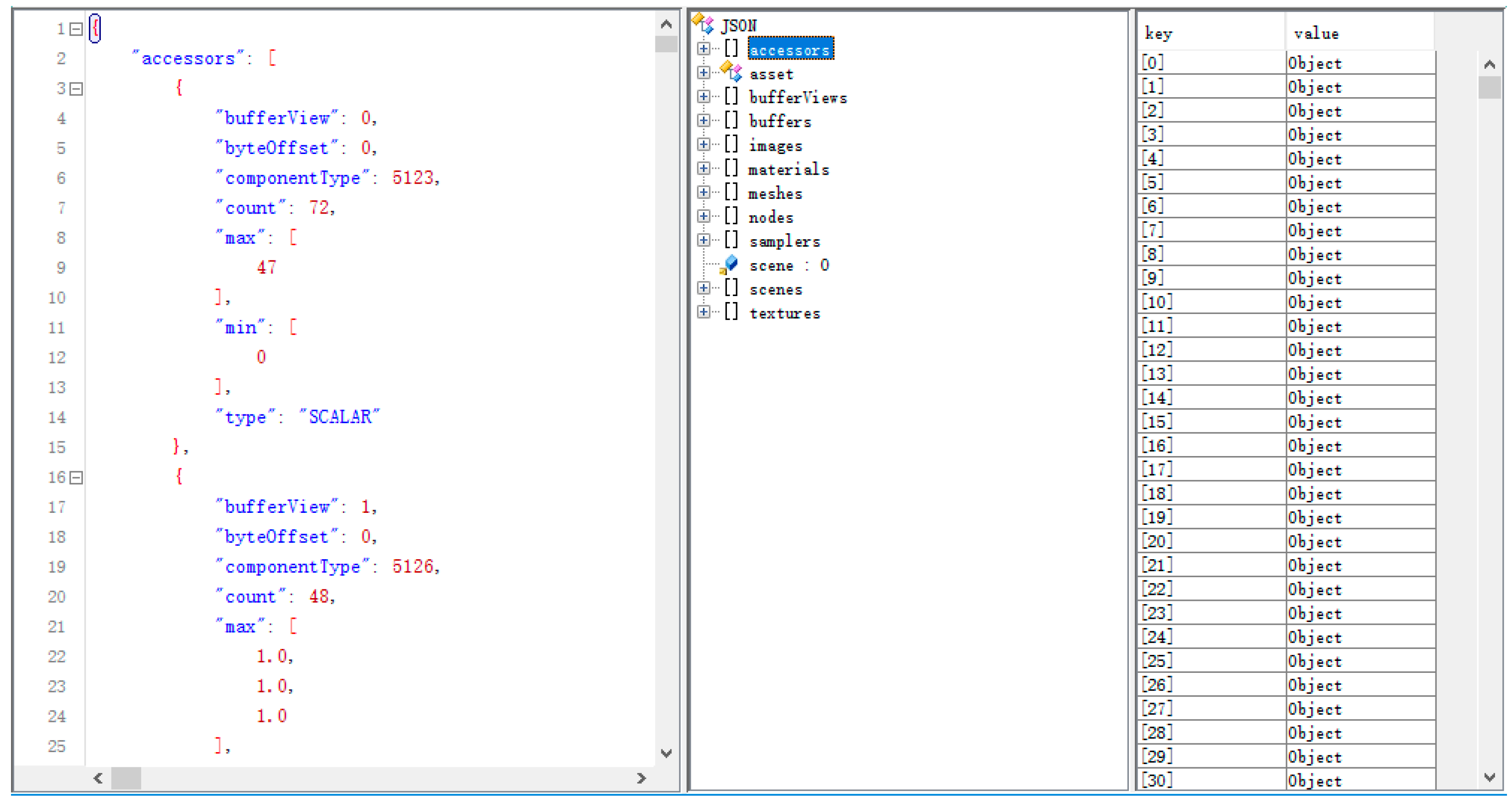Collapse the code fold at line 3
The height and width of the screenshot is (803, 1512).
76,88
